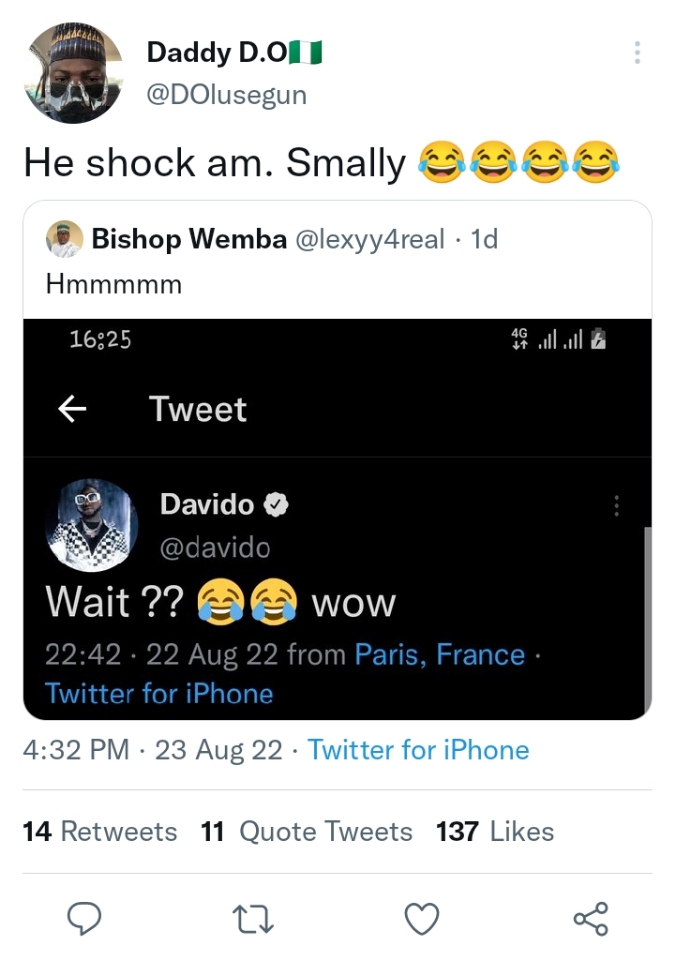Like the tweet with heart icon
The image size is (673, 961).
[423, 917]
